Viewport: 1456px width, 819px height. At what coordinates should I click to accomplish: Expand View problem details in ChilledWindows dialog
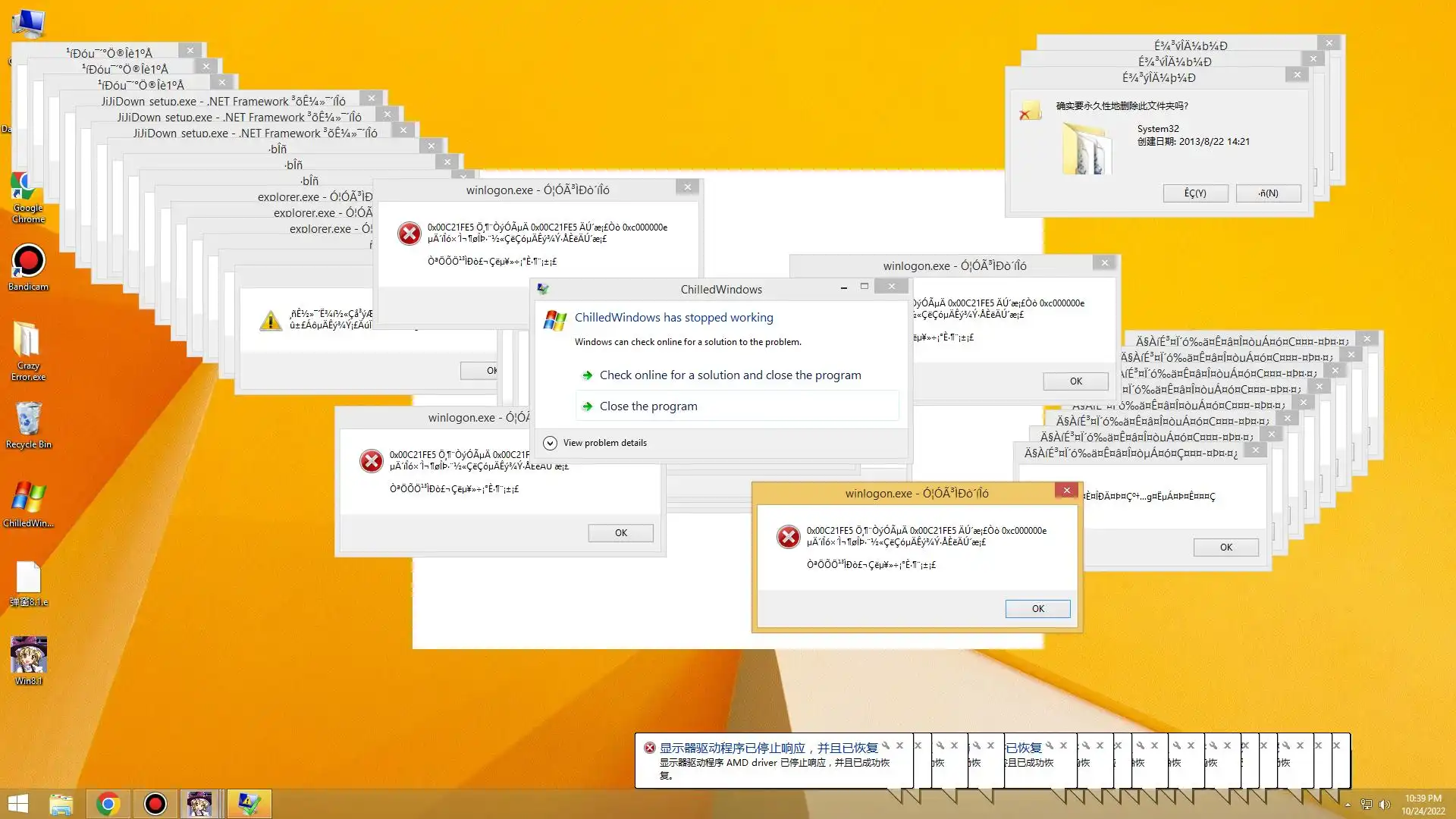pyautogui.click(x=551, y=443)
